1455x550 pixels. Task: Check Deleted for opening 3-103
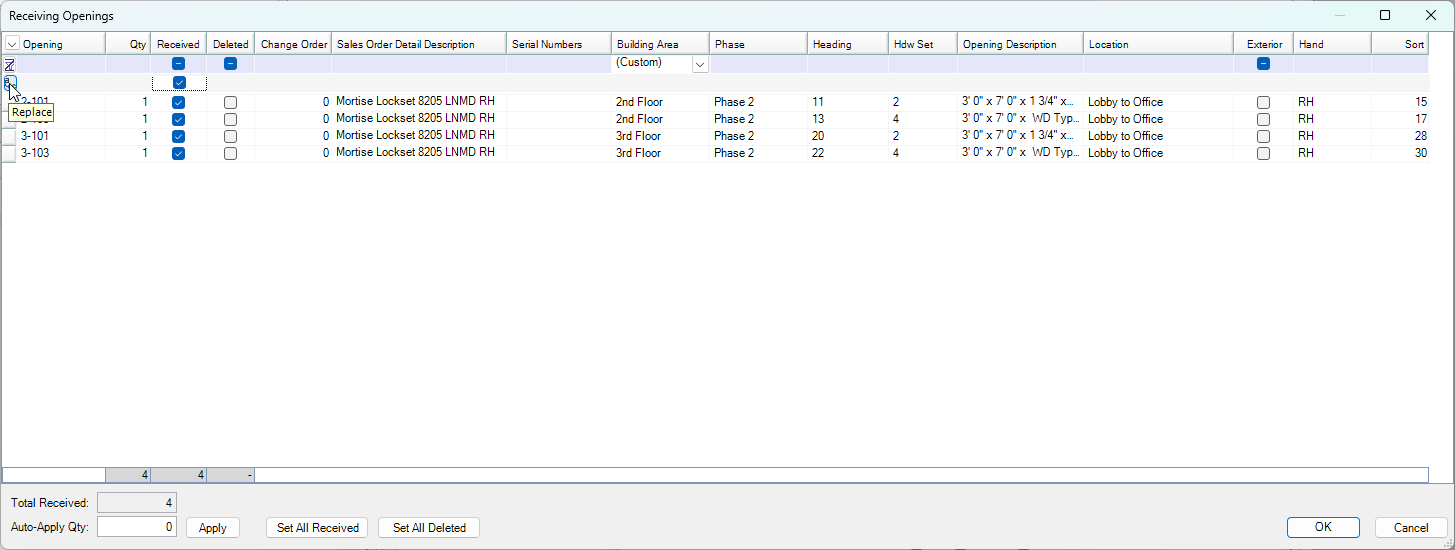click(230, 154)
